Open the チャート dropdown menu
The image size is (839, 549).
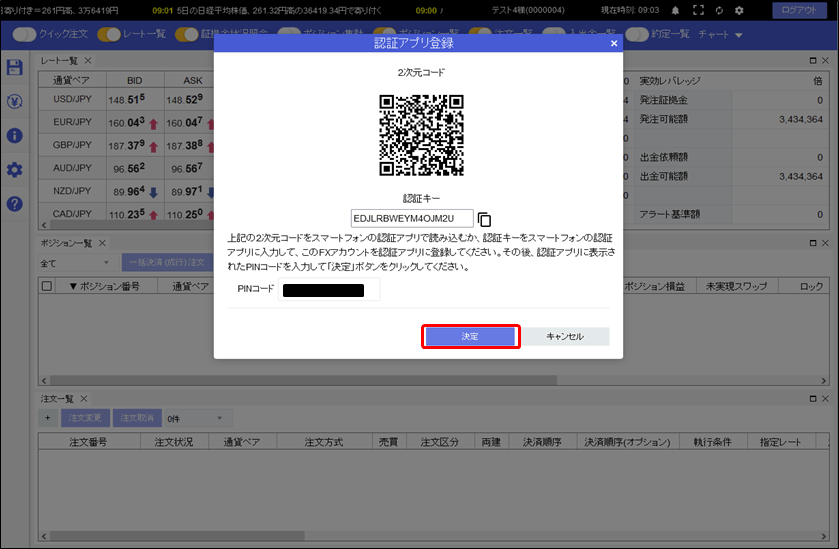pos(720,34)
